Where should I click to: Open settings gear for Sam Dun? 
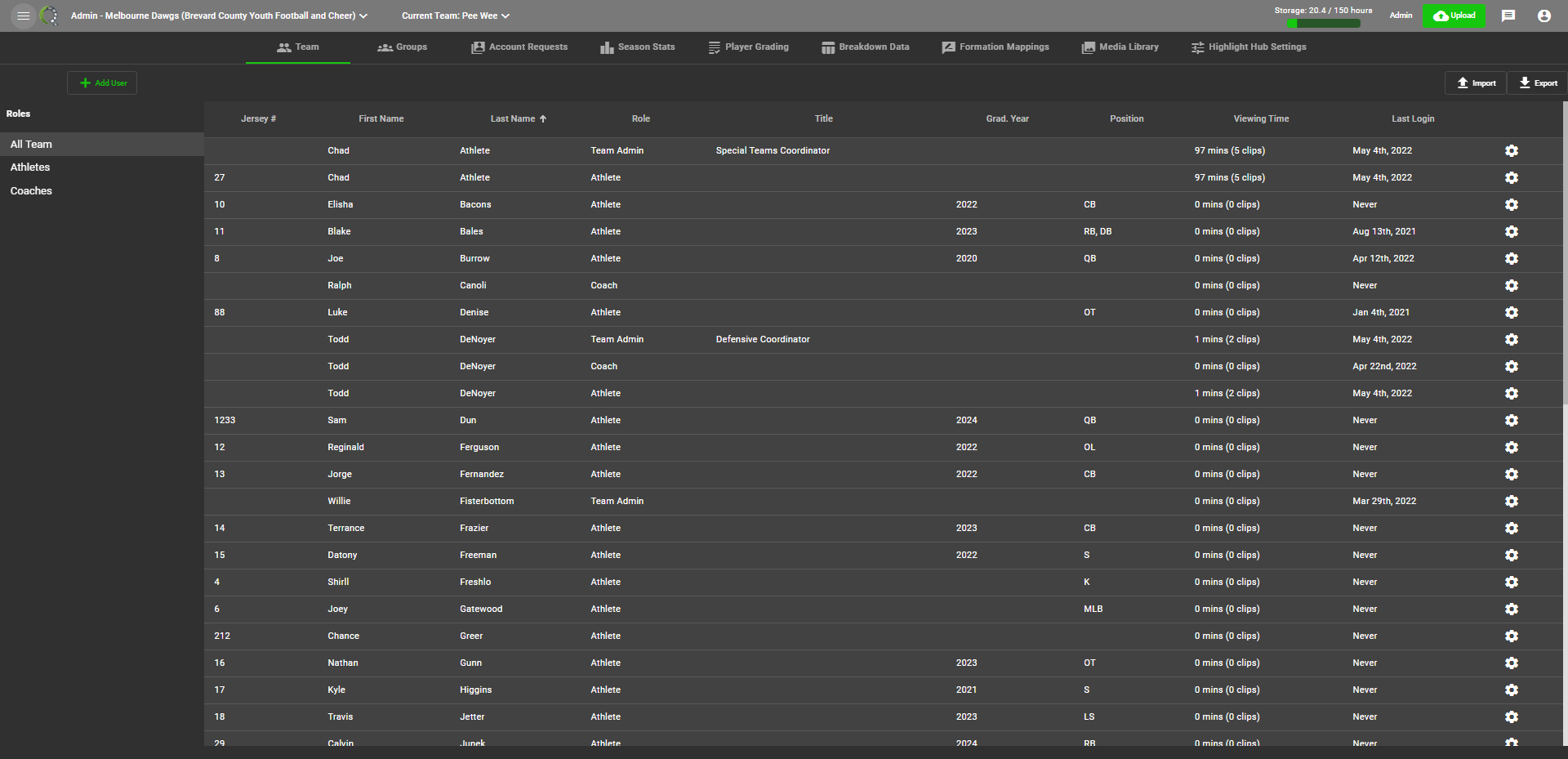pos(1512,420)
